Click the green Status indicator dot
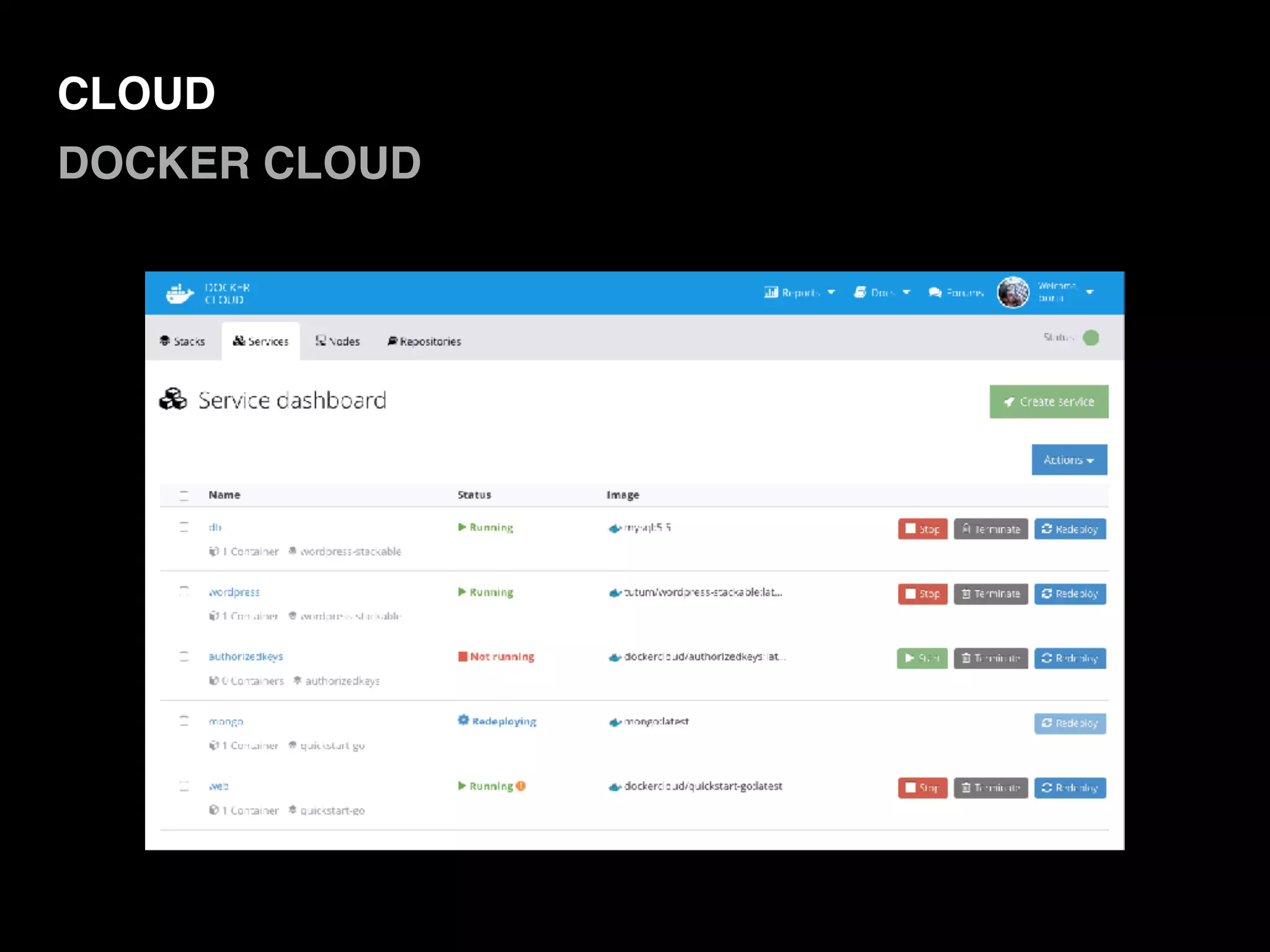1270x952 pixels. tap(1091, 338)
